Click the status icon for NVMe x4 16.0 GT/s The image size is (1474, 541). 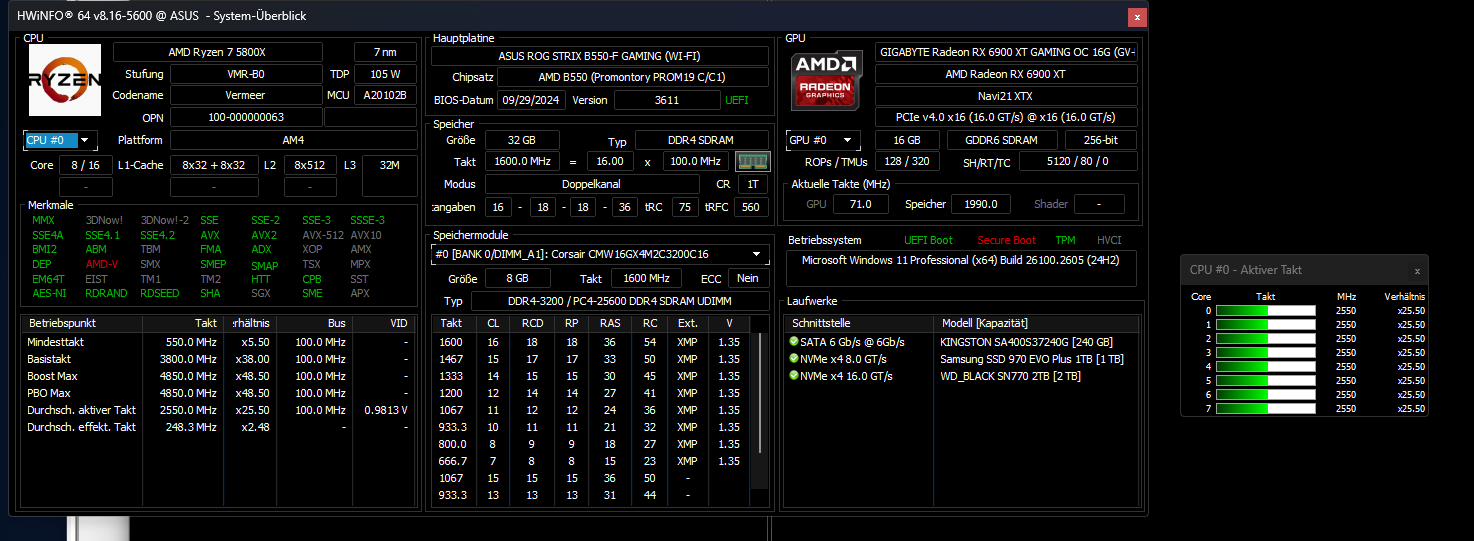coord(794,376)
